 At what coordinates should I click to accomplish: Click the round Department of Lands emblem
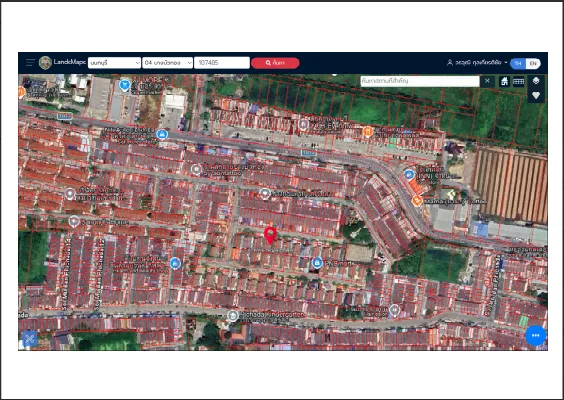45,63
